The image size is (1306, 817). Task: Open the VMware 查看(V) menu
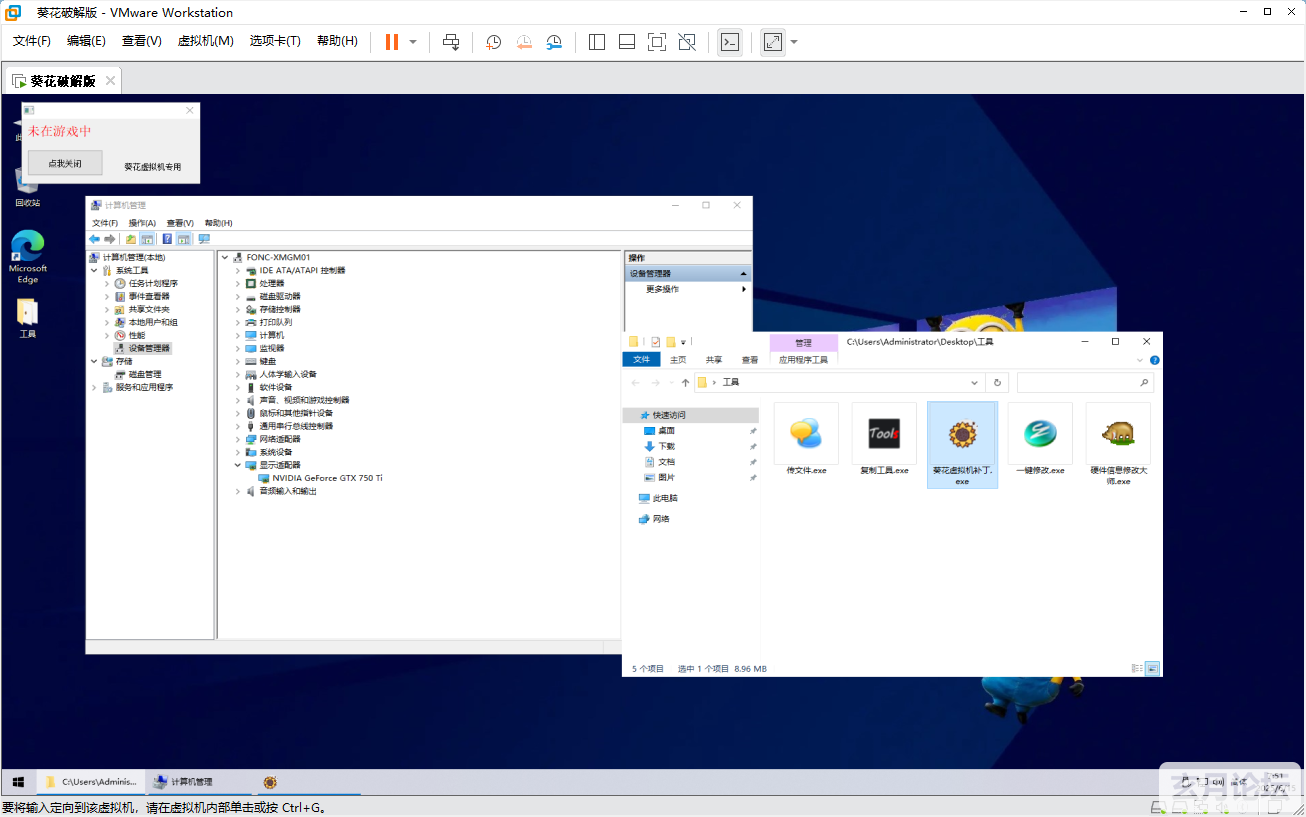click(141, 41)
